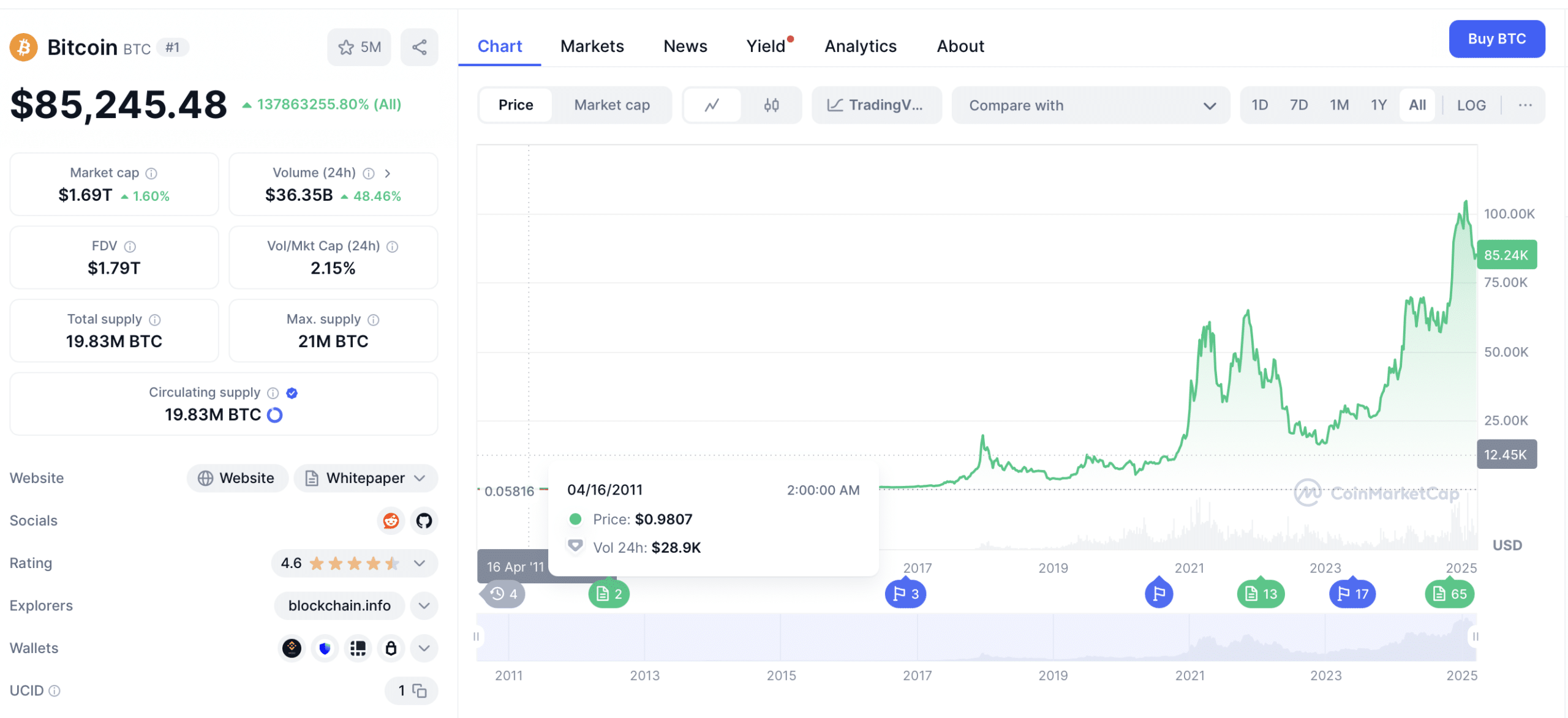Switch to line chart type

[x=712, y=105]
